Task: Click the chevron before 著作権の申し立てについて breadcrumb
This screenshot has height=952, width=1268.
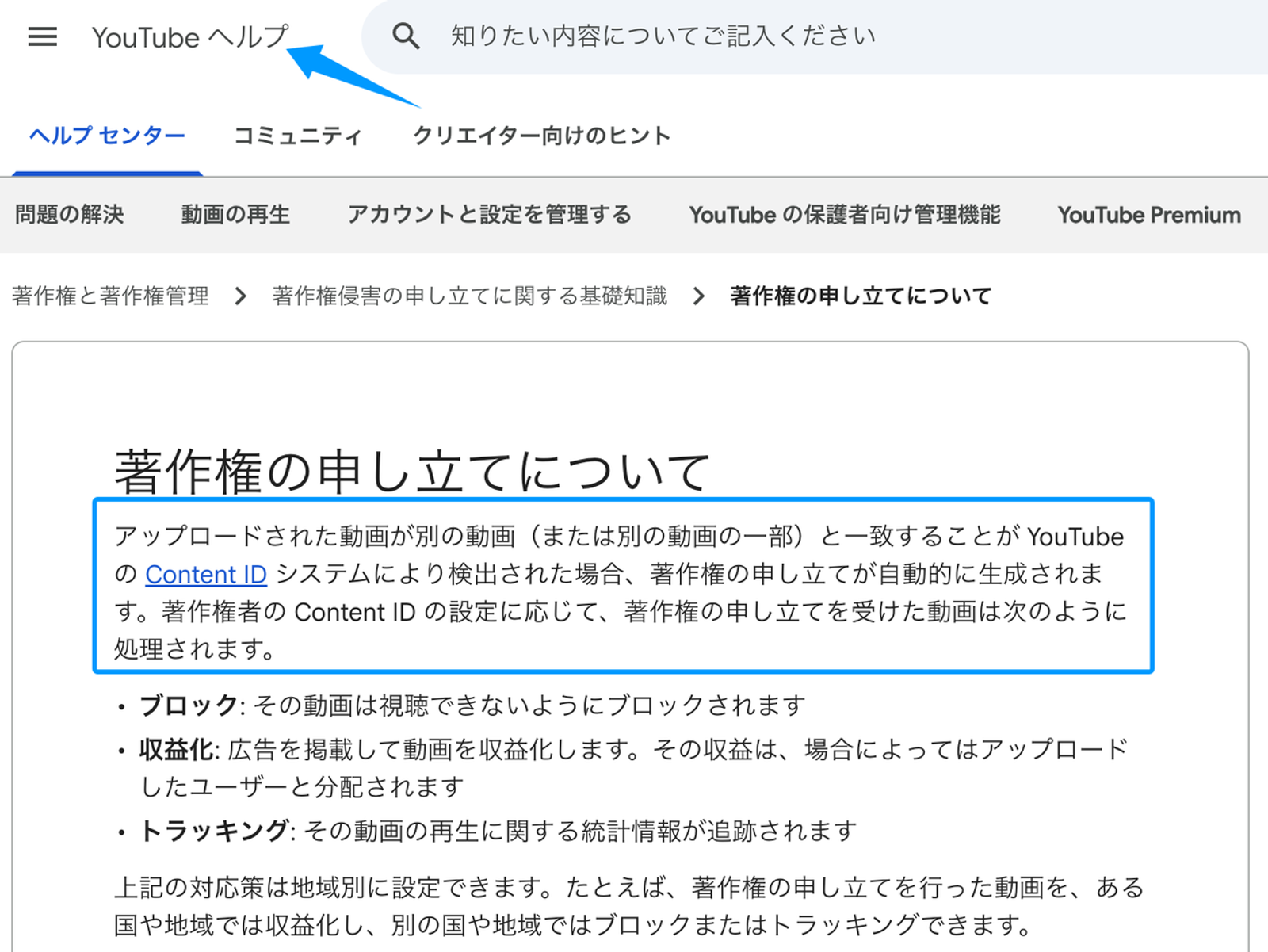Action: (698, 296)
